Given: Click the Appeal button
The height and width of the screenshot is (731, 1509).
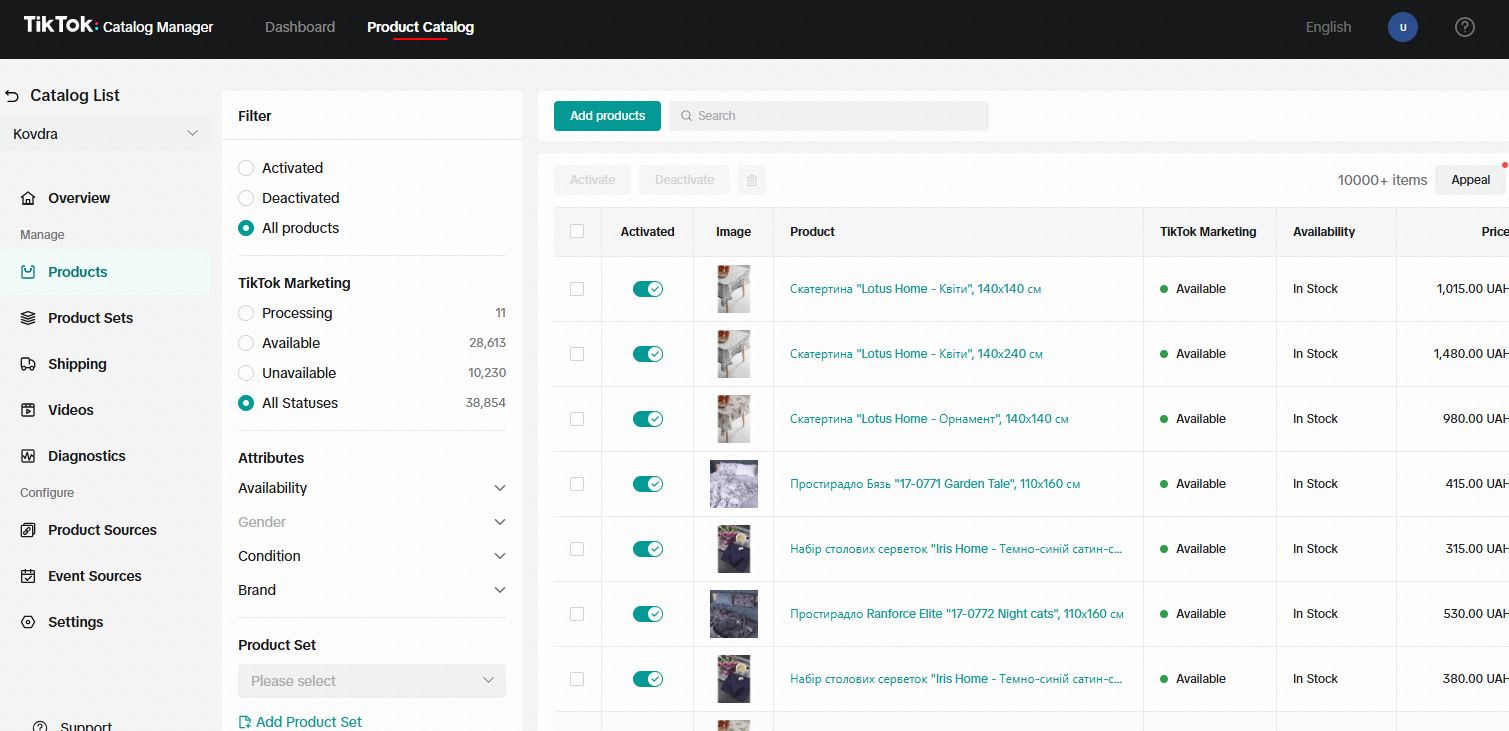Looking at the screenshot, I should [x=1470, y=180].
